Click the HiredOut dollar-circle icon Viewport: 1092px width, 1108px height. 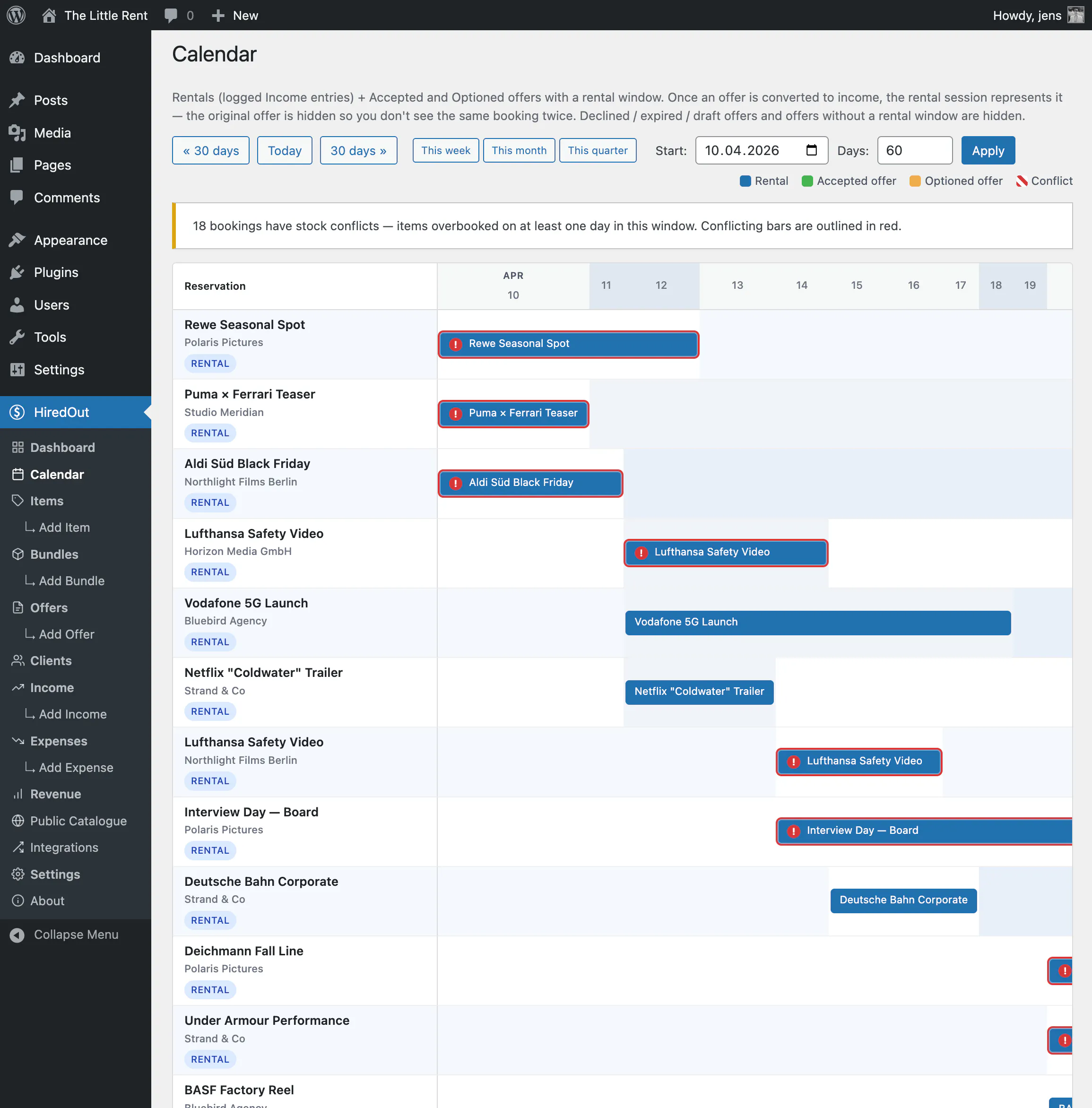[x=17, y=412]
